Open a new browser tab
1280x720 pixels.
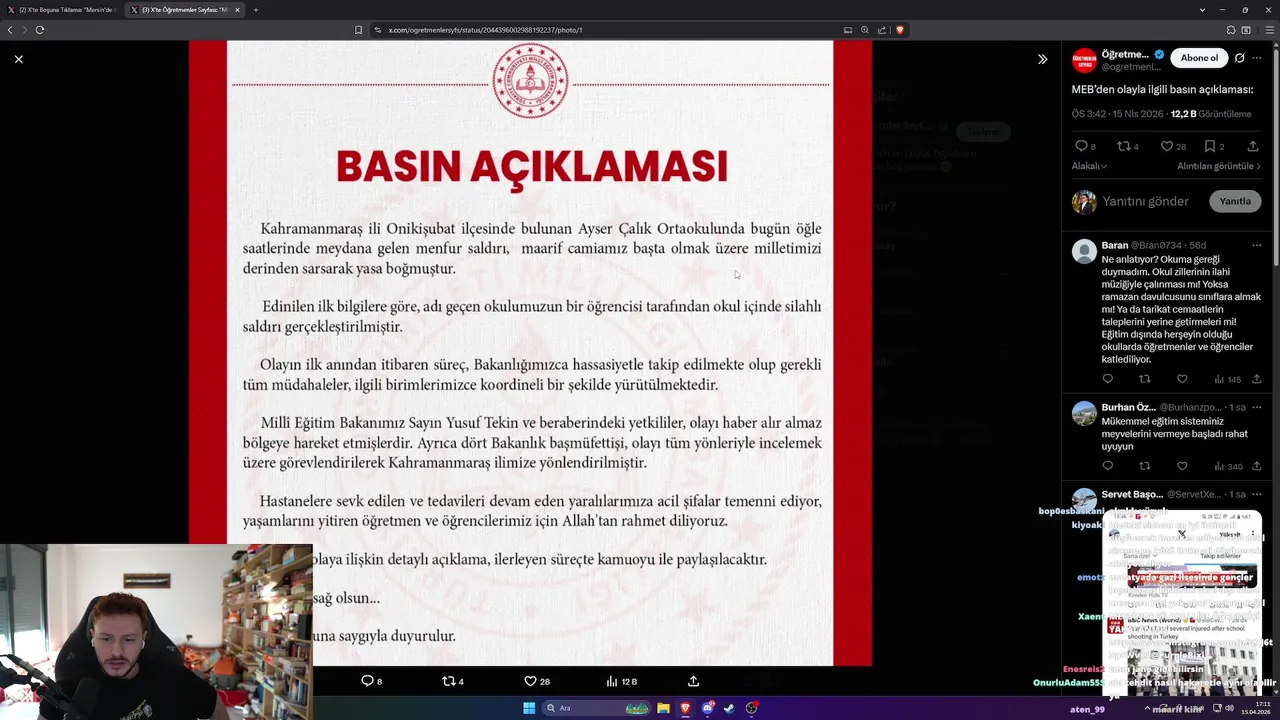(255, 10)
